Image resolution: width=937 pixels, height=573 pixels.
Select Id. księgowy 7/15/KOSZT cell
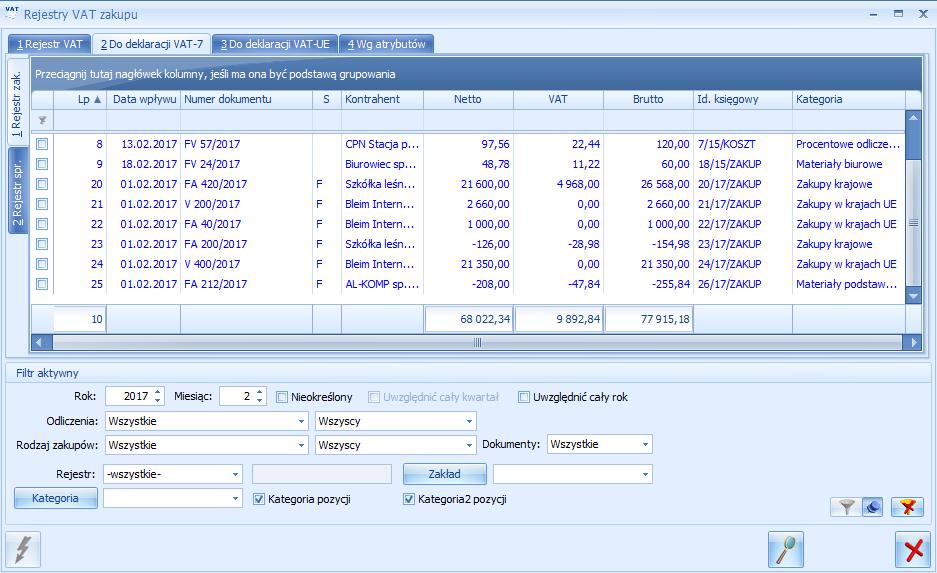click(x=743, y=144)
